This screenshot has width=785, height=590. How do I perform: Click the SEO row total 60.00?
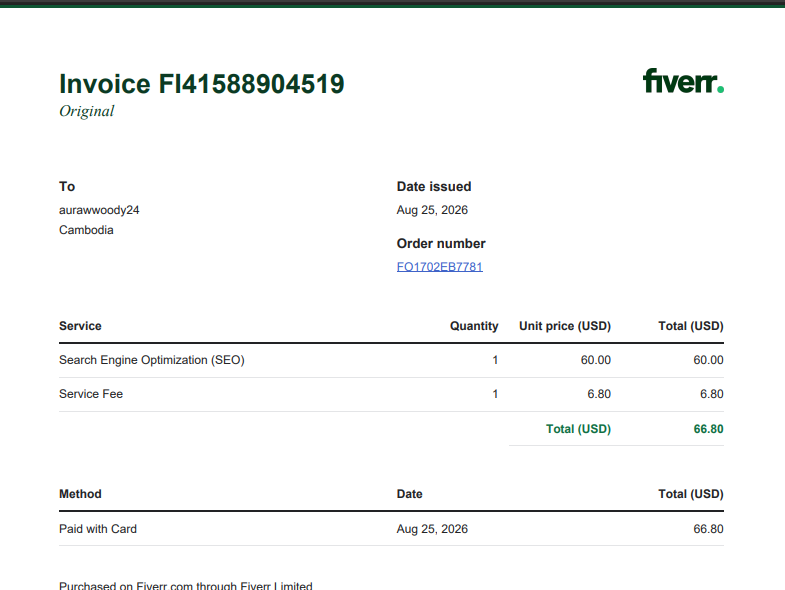tap(708, 360)
